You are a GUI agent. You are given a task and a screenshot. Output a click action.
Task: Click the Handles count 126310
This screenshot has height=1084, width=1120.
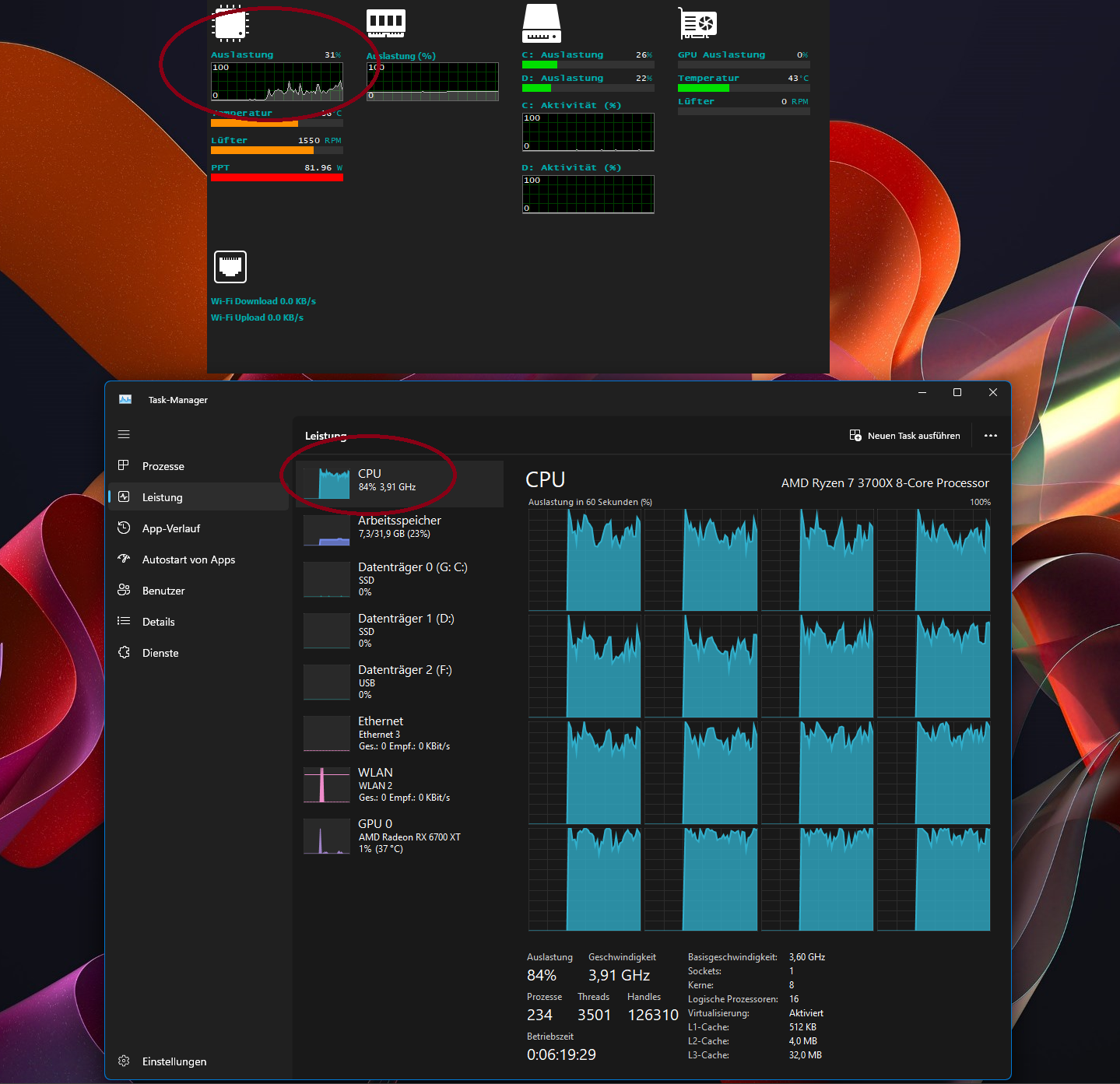(x=653, y=1016)
